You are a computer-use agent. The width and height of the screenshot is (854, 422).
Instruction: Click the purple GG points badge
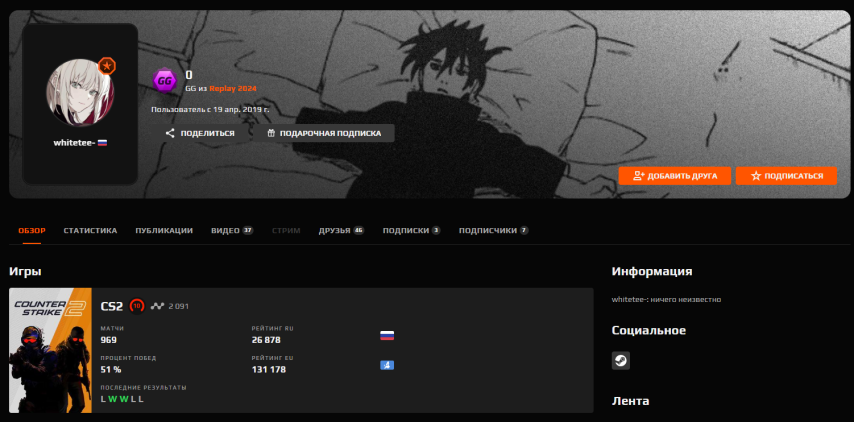pyautogui.click(x=164, y=82)
